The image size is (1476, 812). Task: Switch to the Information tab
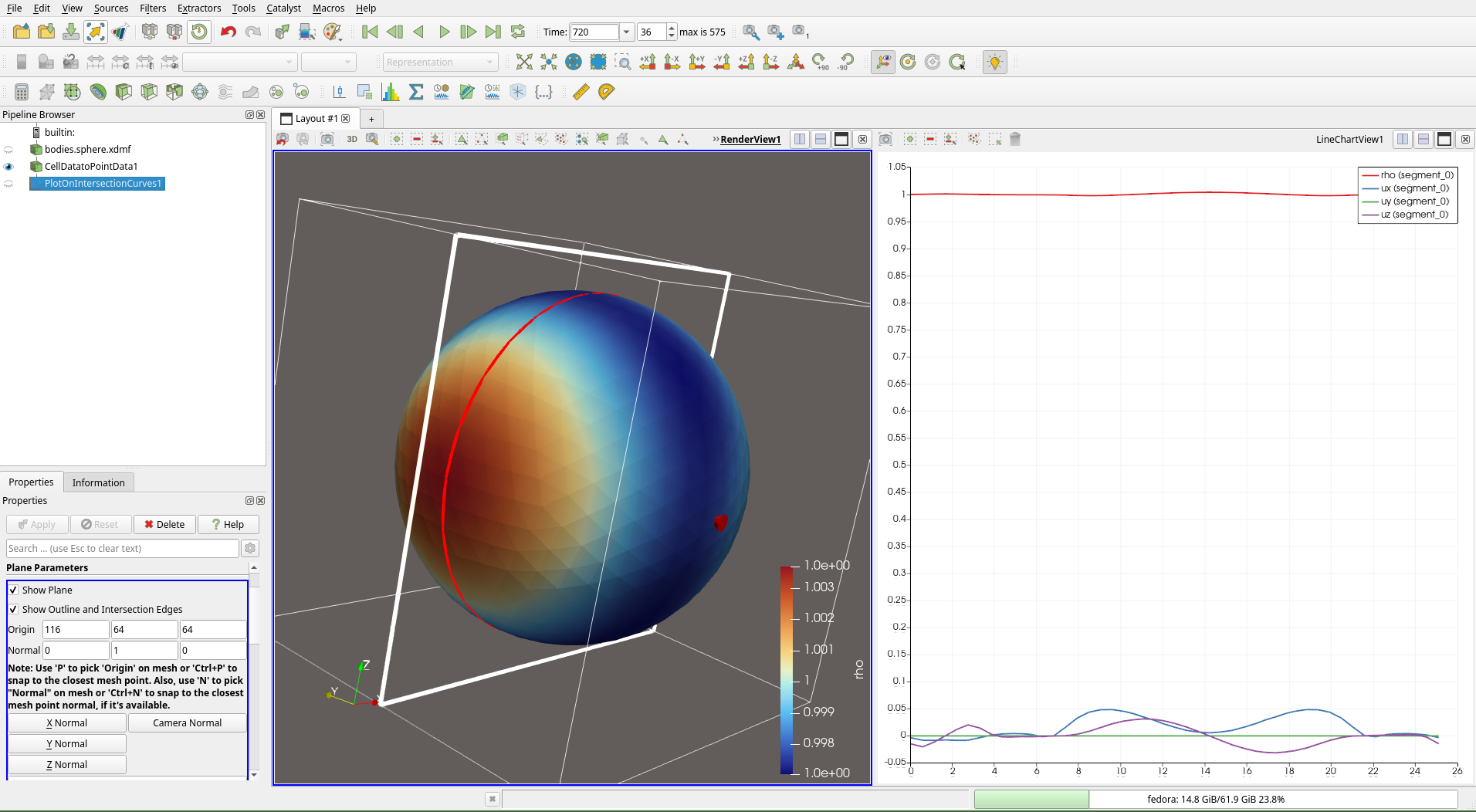[98, 482]
